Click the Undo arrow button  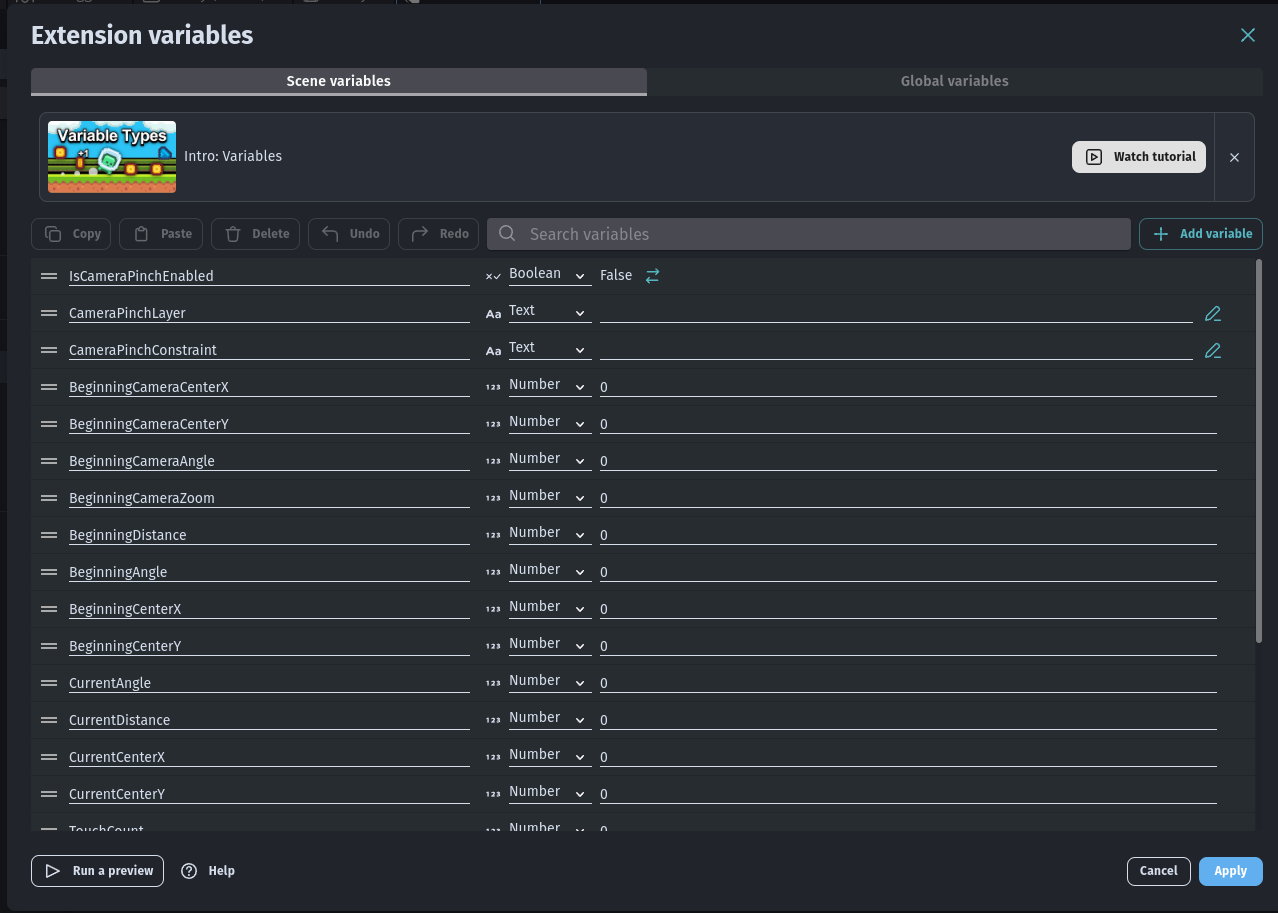tap(349, 234)
